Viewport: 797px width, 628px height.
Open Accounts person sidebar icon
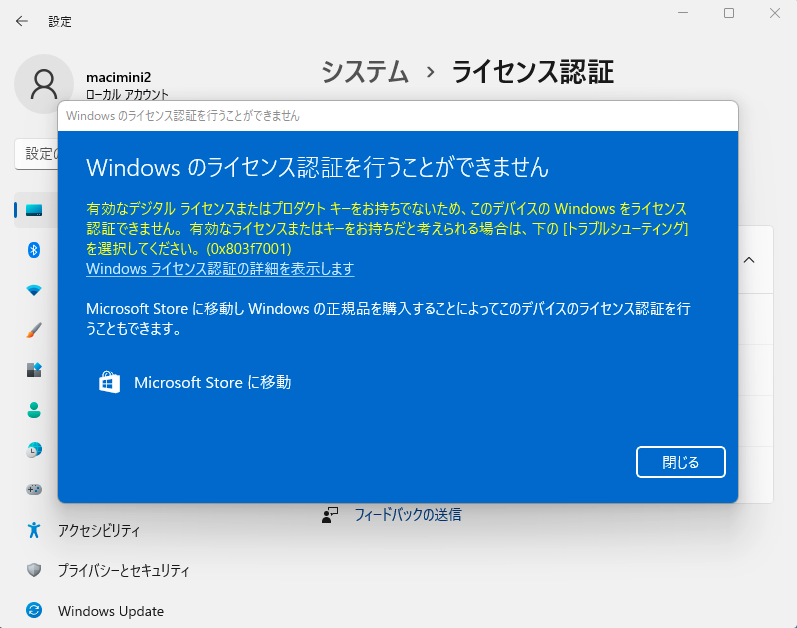pos(34,410)
